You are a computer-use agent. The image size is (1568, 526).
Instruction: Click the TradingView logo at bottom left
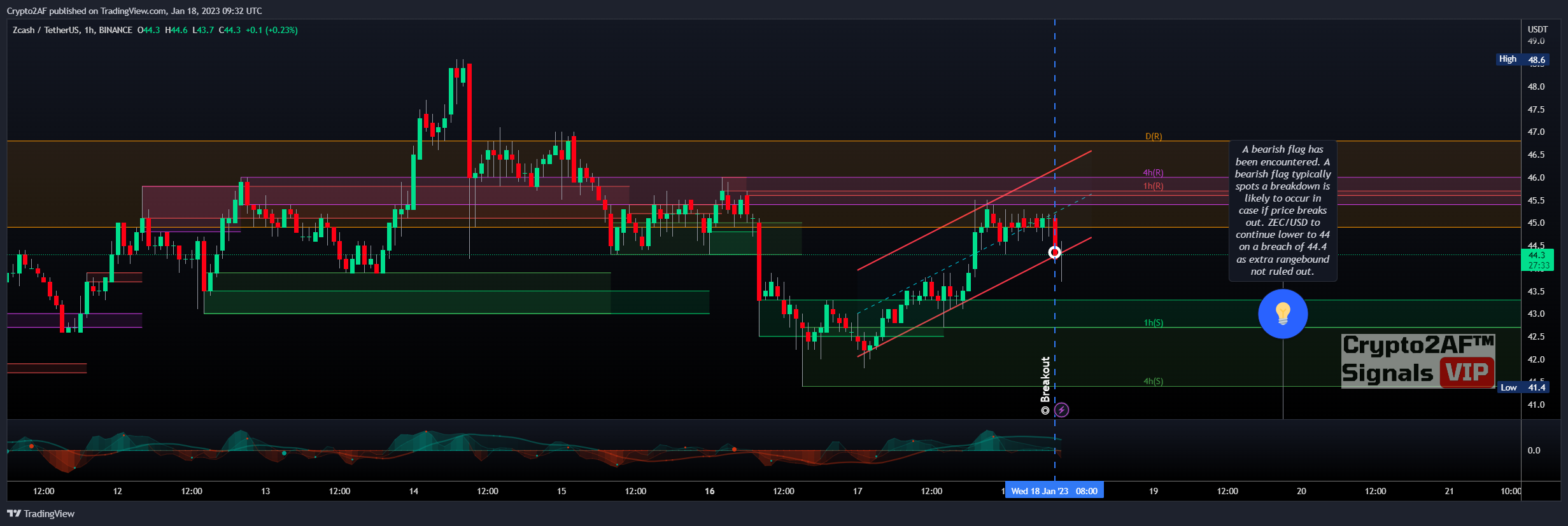pyautogui.click(x=41, y=513)
